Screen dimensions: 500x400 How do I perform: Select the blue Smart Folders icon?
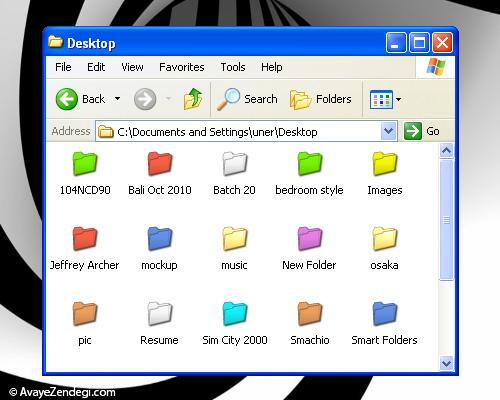click(x=385, y=314)
